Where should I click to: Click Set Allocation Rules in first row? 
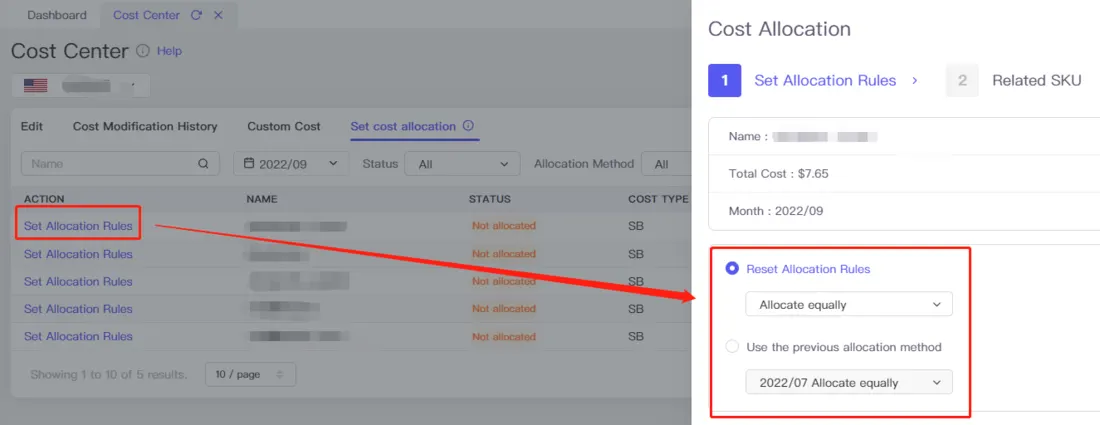78,226
